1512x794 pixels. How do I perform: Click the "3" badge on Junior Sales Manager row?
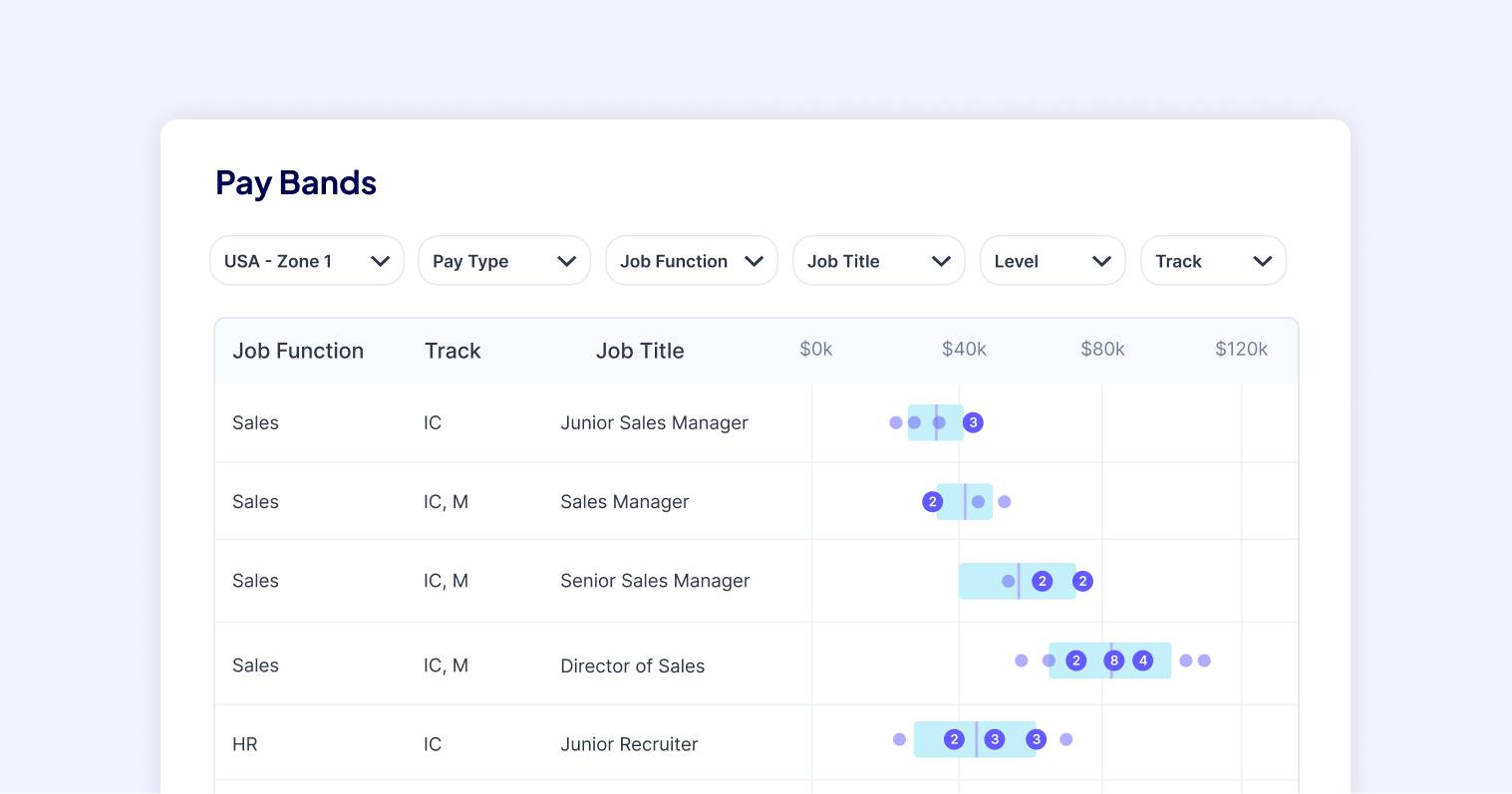coord(973,422)
